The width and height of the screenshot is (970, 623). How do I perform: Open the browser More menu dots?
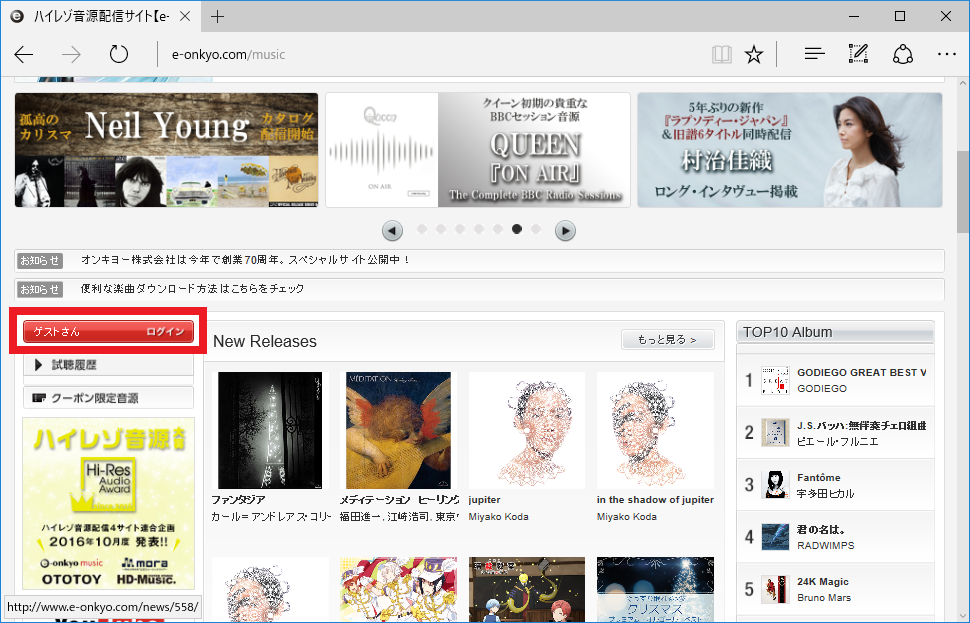[x=946, y=54]
